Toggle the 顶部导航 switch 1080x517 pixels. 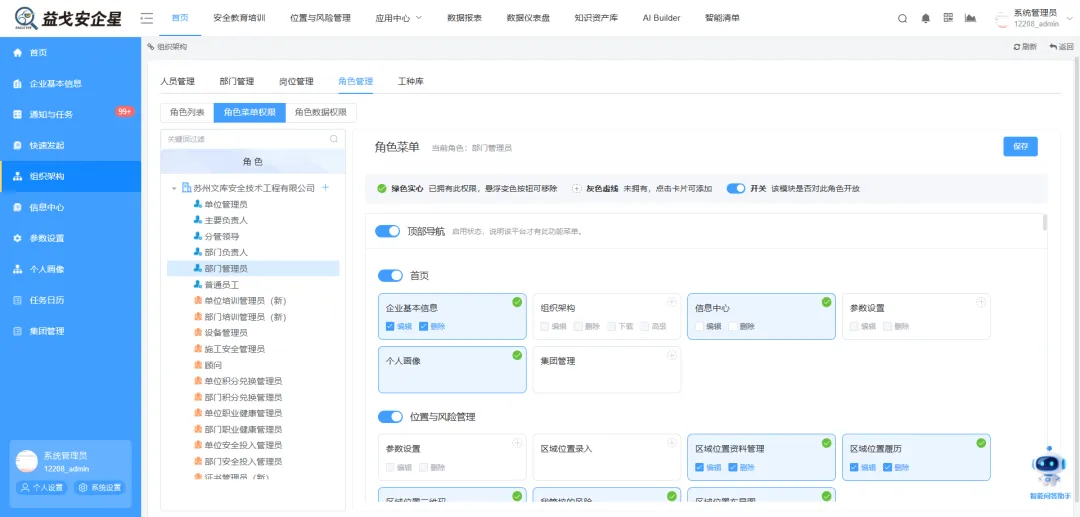click(x=387, y=231)
